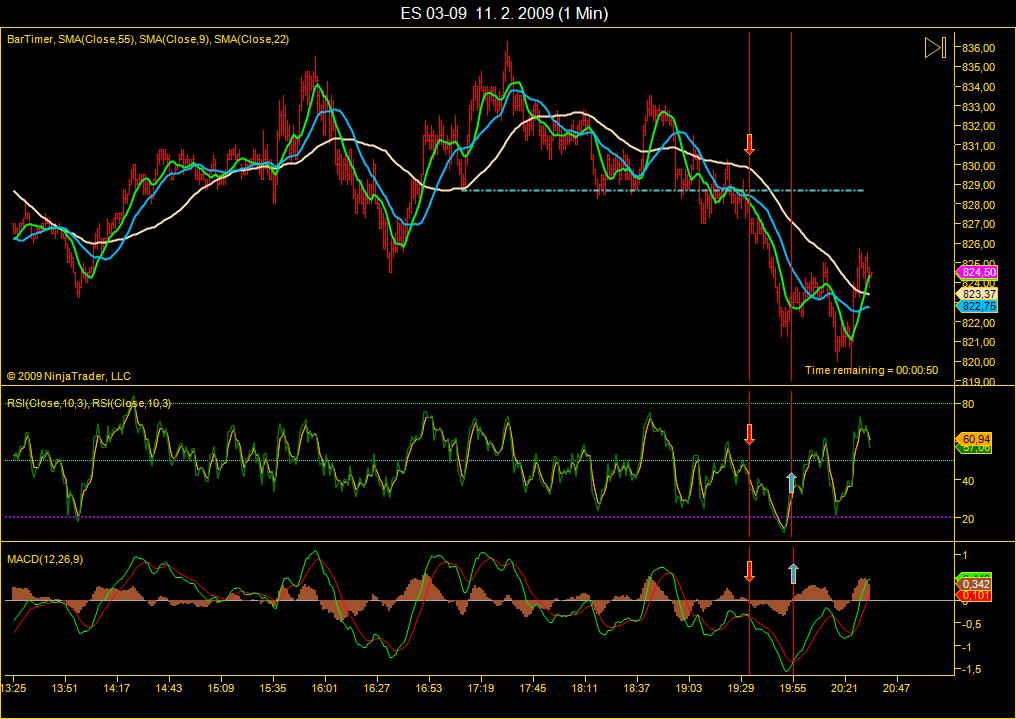Select the blue up arrow in the MACD panel
This screenshot has height=719, width=1016.
click(793, 573)
